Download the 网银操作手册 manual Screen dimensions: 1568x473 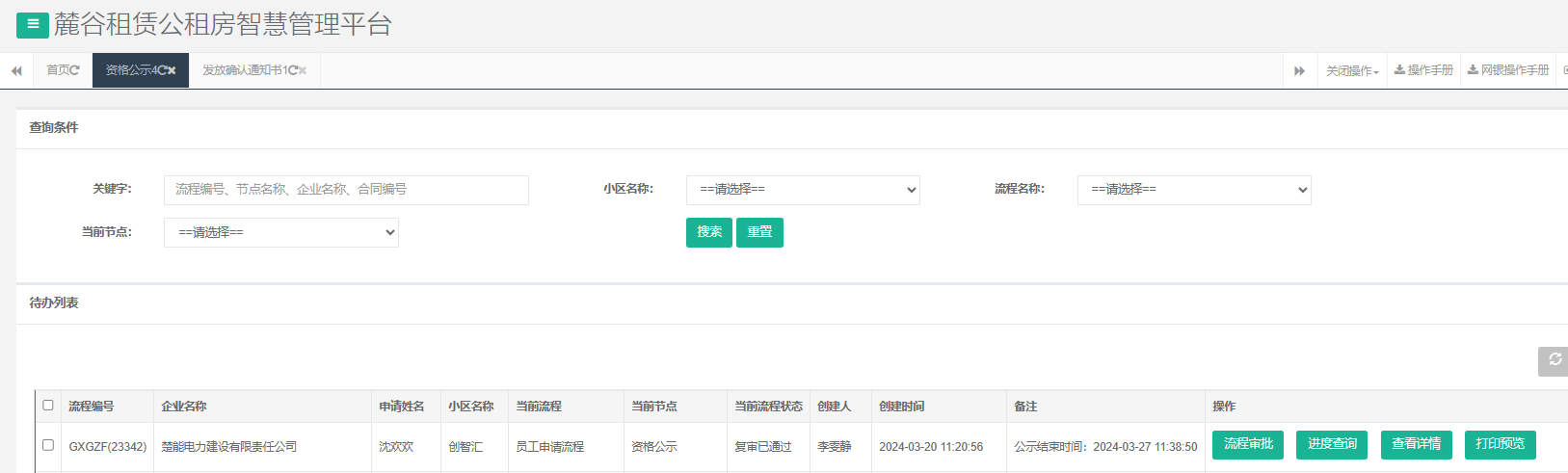click(x=1508, y=70)
